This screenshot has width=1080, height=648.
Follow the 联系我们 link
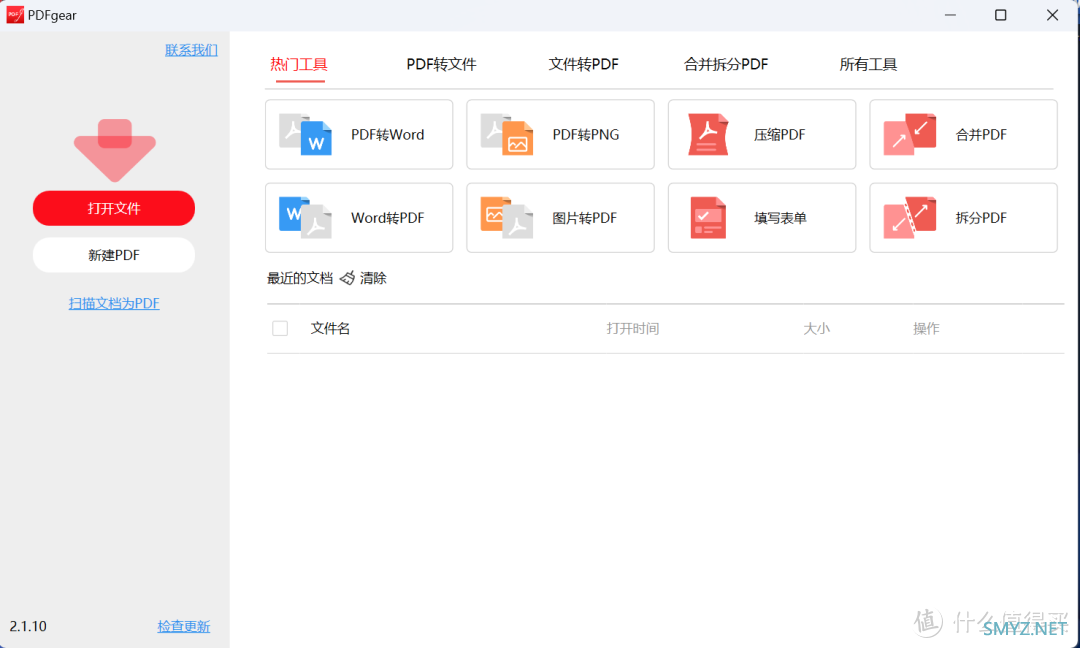[x=191, y=50]
